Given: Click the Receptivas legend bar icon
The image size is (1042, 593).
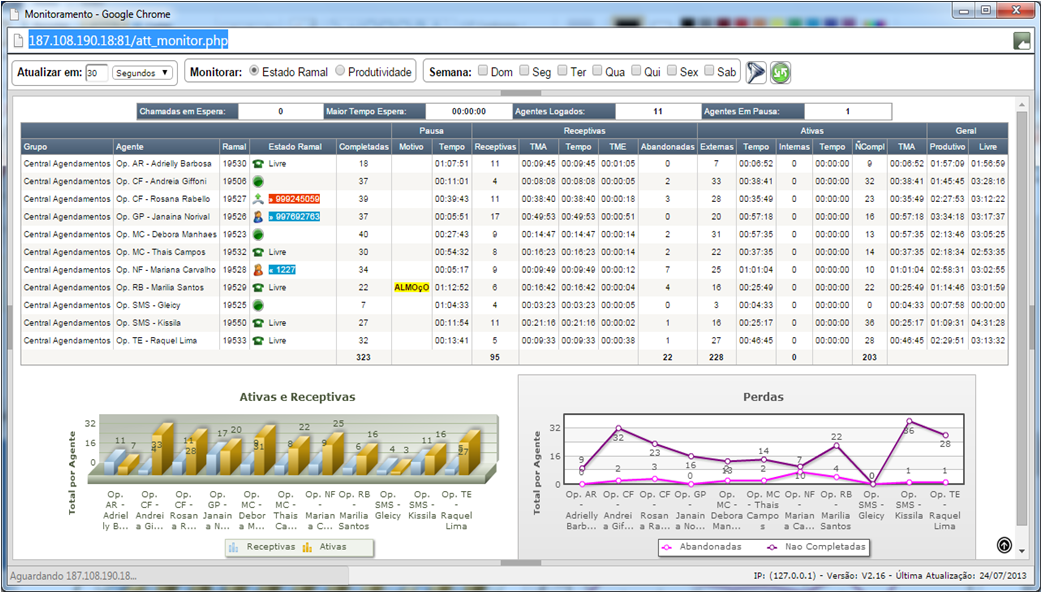Looking at the screenshot, I should click(233, 547).
